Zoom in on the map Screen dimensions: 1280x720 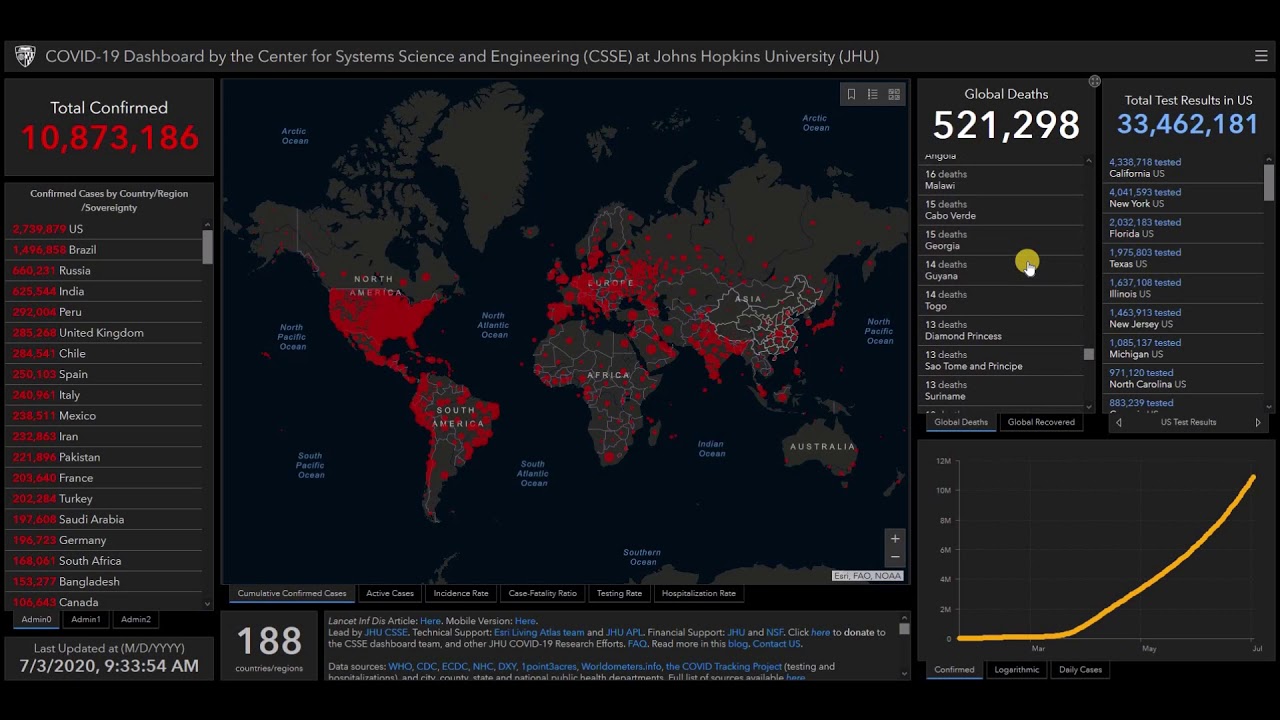coord(895,538)
